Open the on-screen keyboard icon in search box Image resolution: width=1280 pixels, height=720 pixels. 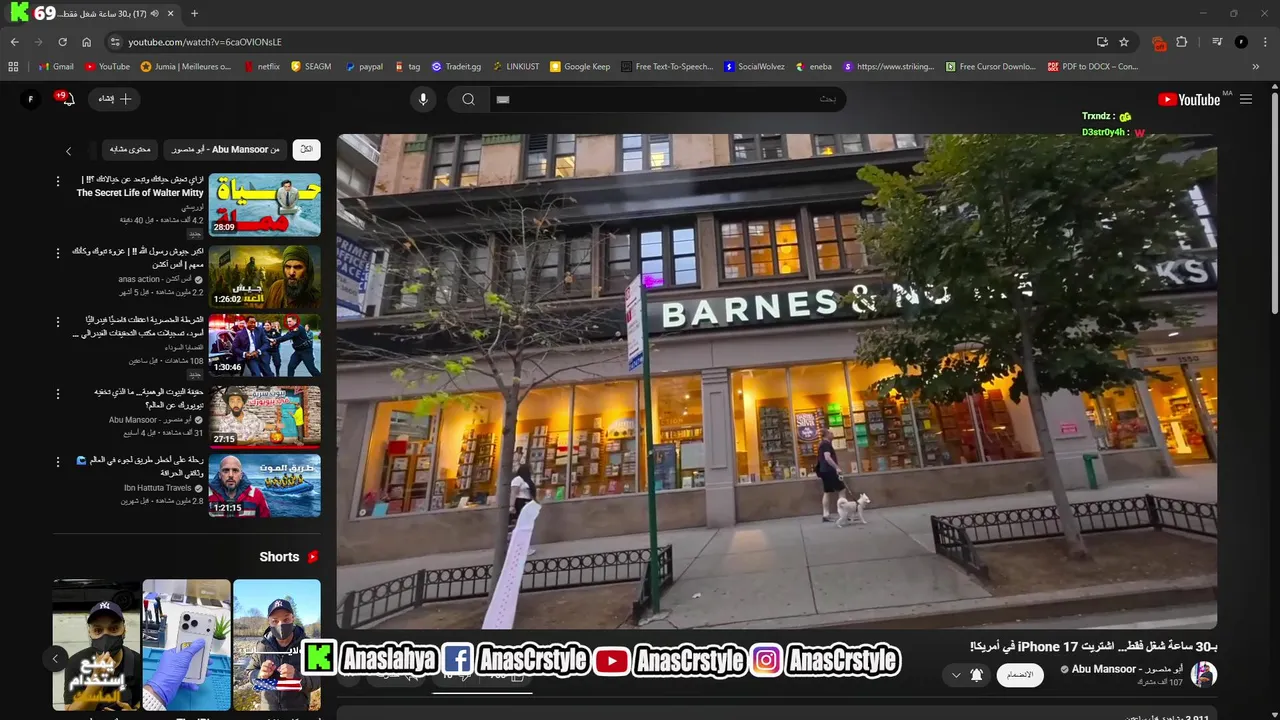click(x=503, y=99)
